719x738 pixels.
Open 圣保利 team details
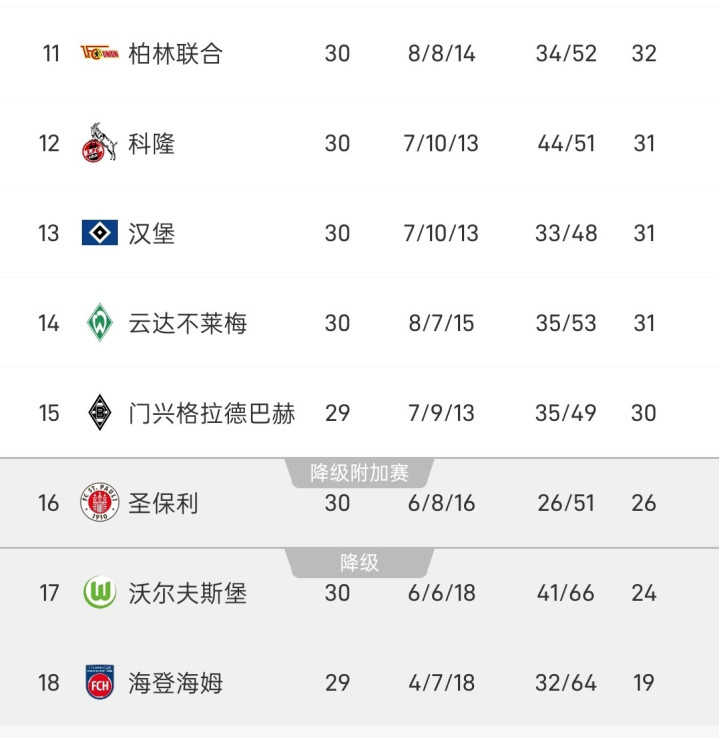163,503
